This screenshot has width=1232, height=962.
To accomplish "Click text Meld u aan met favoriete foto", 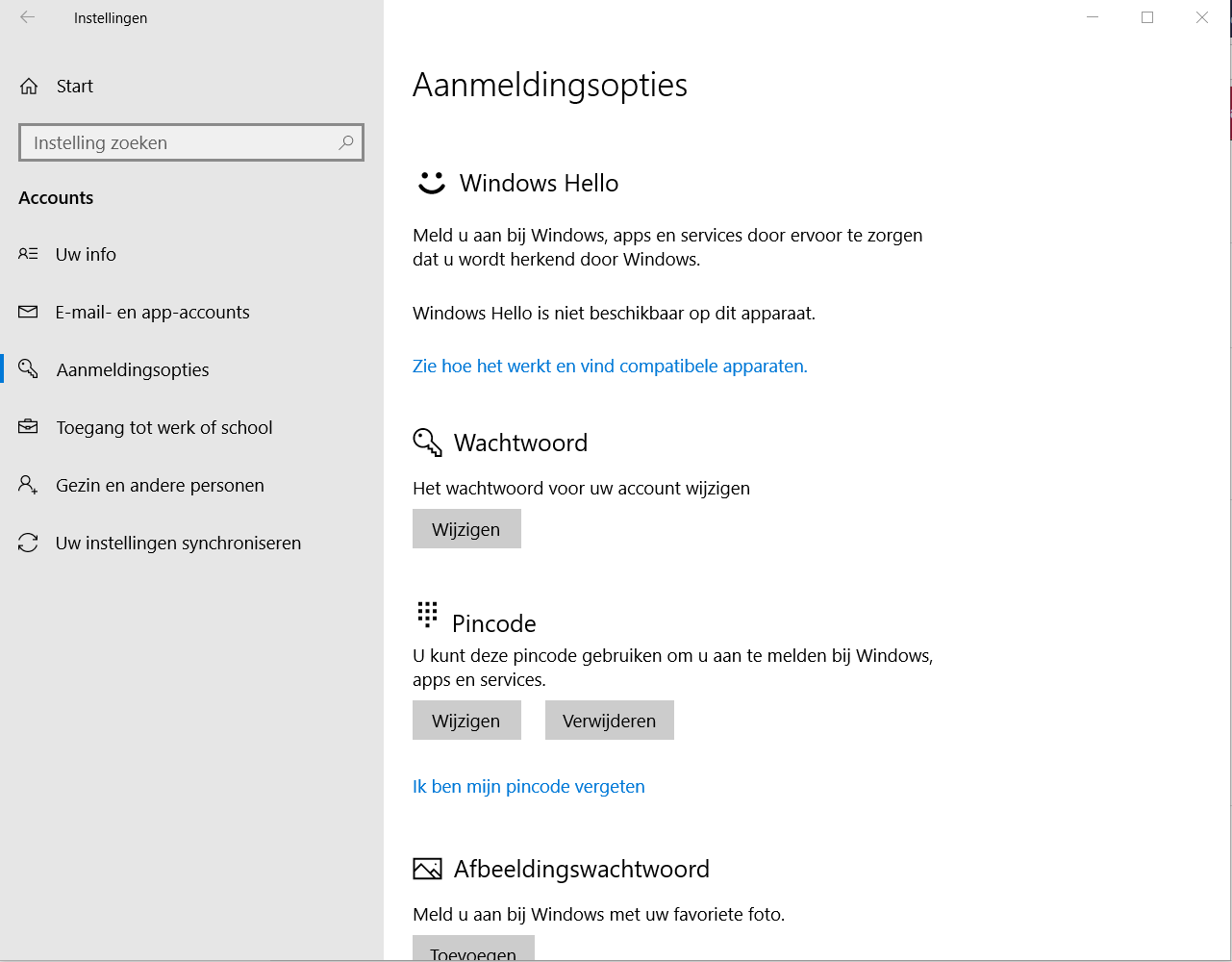I will 598,914.
